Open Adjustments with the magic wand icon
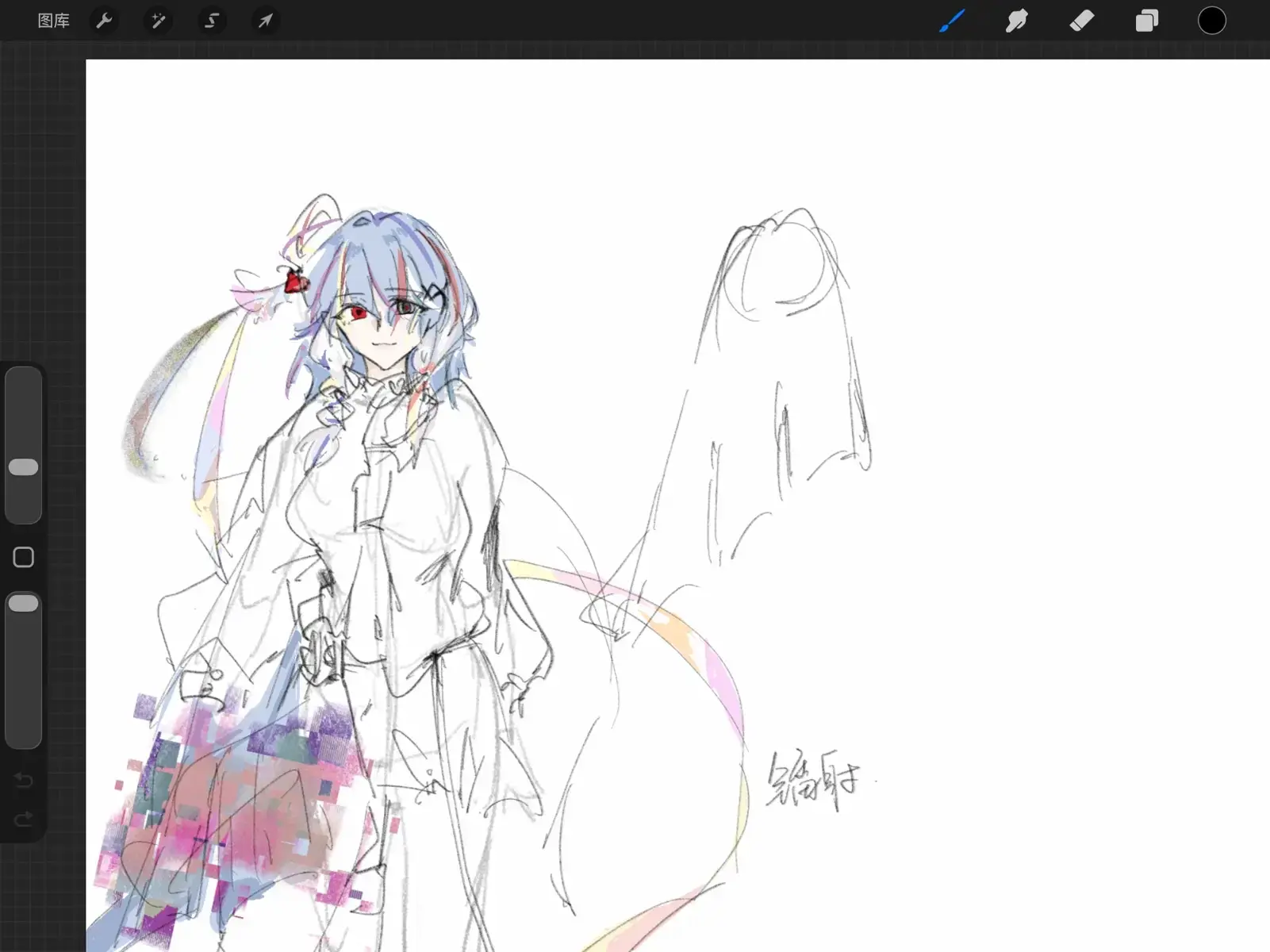This screenshot has width=1270, height=952. (158, 21)
